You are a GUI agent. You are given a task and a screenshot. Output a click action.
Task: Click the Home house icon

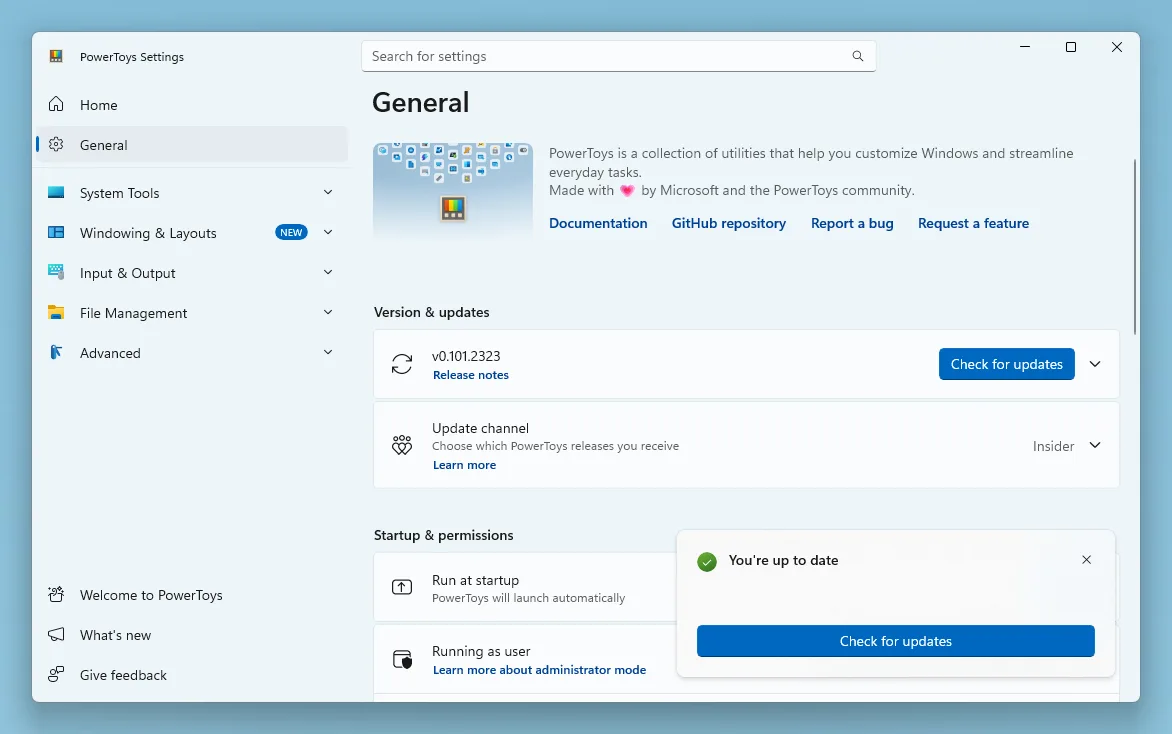pos(56,105)
